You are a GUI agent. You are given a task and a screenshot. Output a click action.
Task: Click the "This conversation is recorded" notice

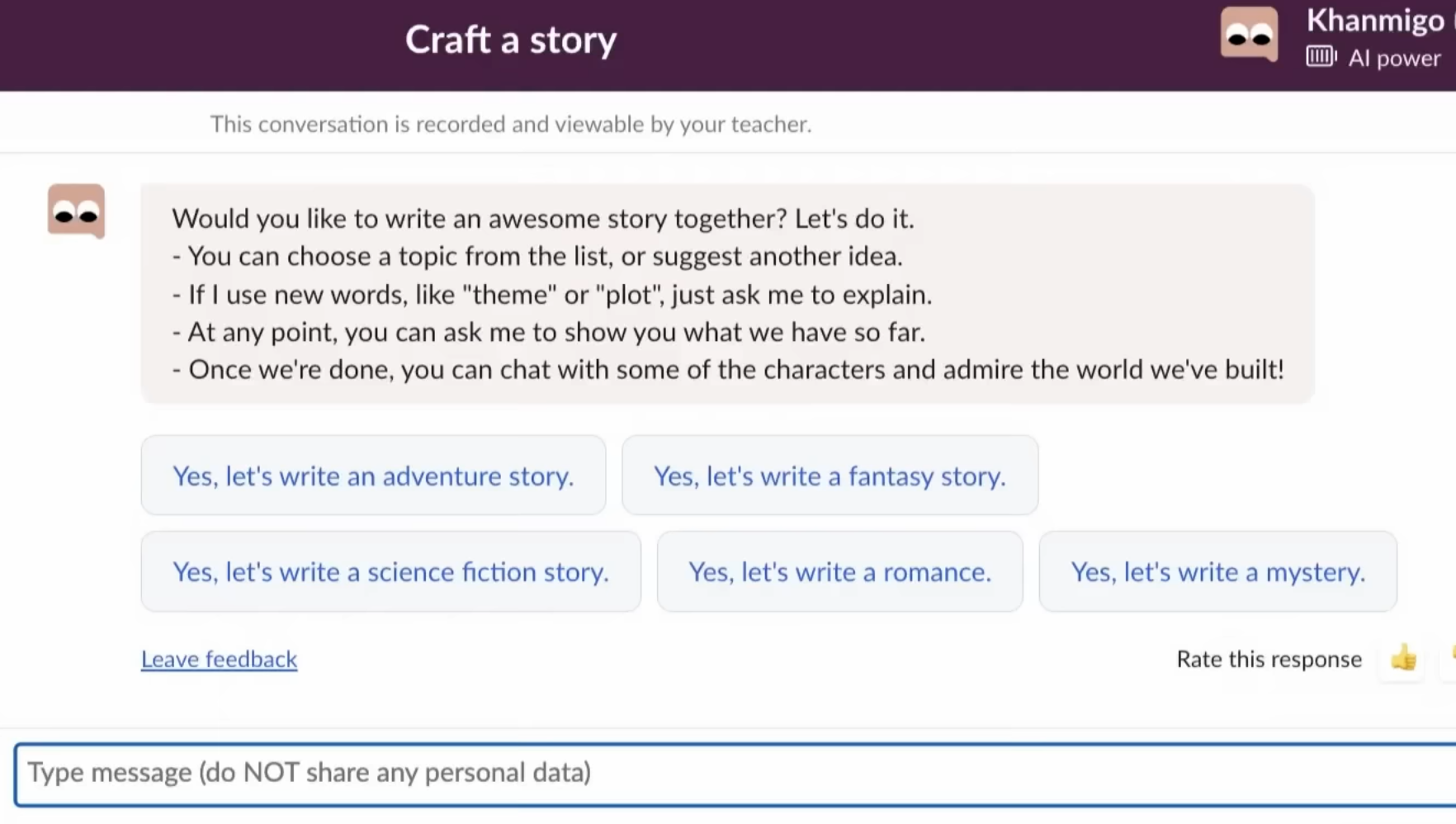511,124
